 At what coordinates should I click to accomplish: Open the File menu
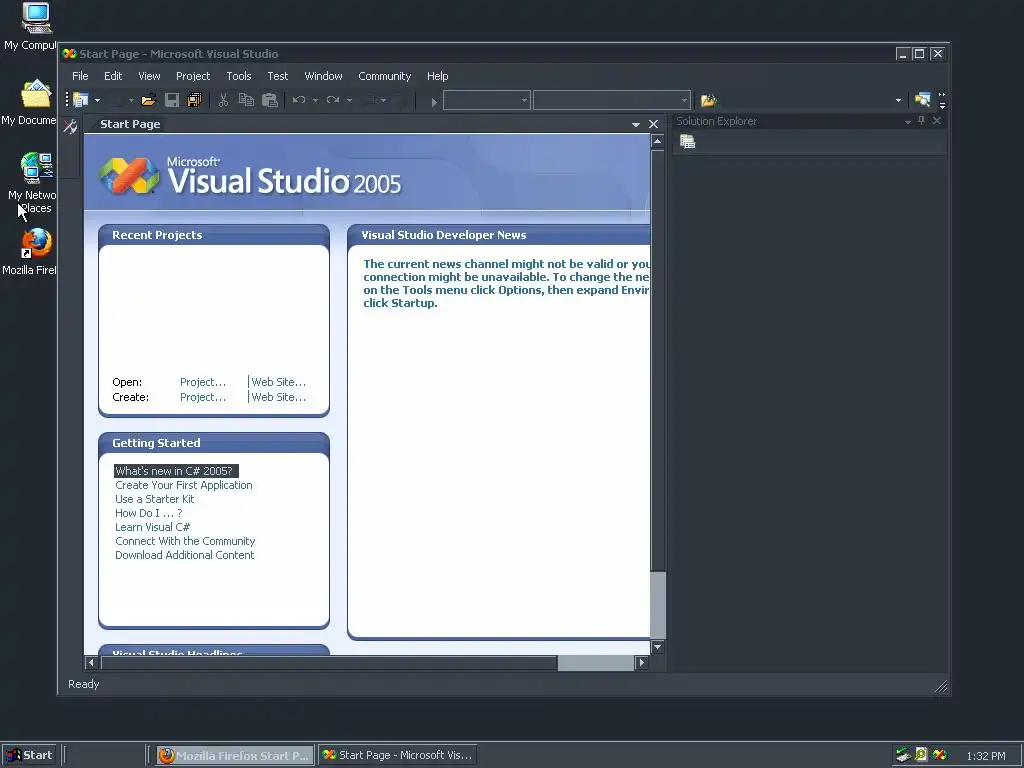[80, 76]
